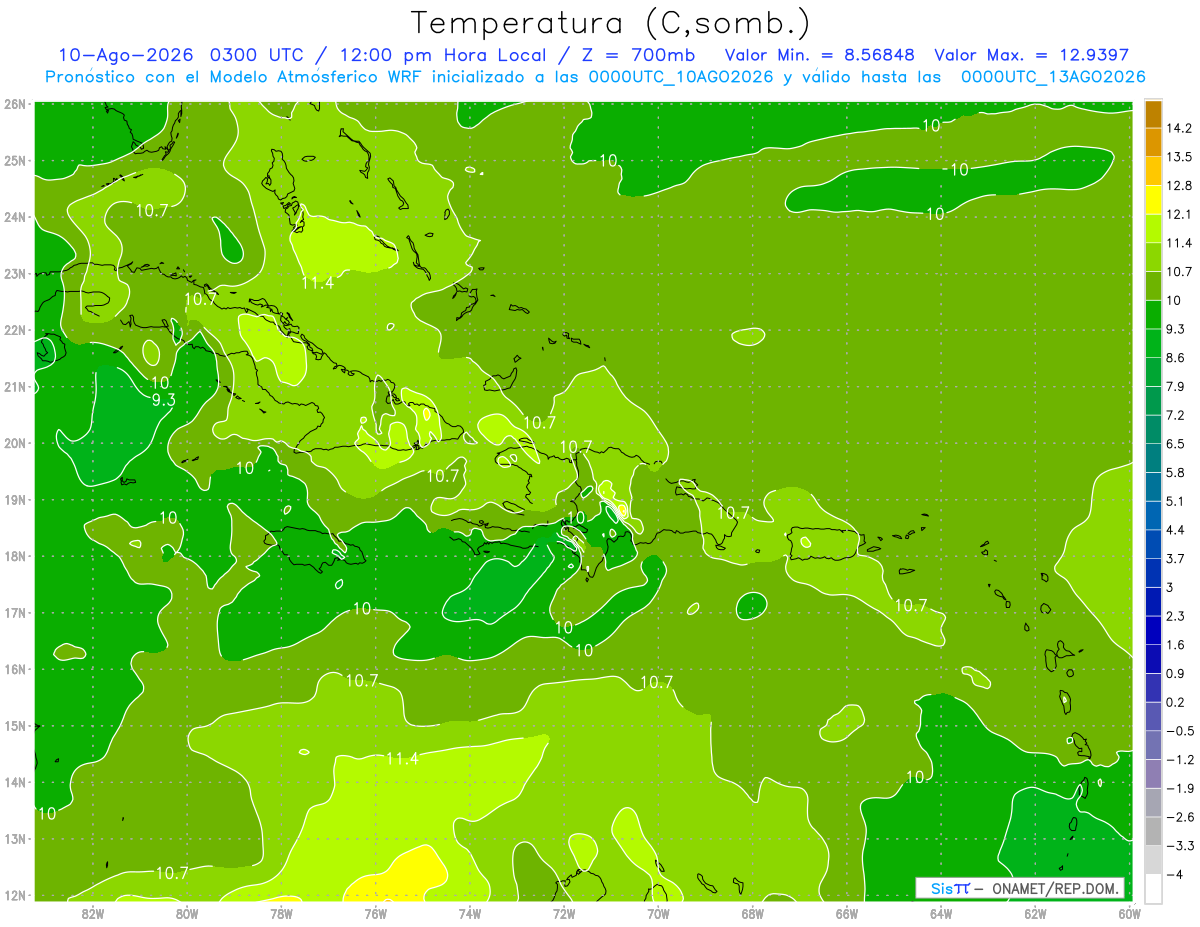Image resolution: width=1200 pixels, height=927 pixels.
Task: Click the '9.3' contour label on the map
Action: pos(163,400)
